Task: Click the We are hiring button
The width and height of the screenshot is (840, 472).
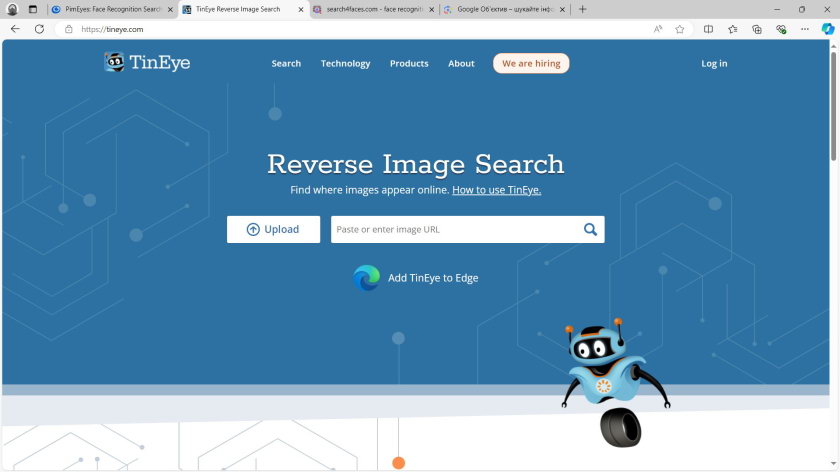Action: 531,63
